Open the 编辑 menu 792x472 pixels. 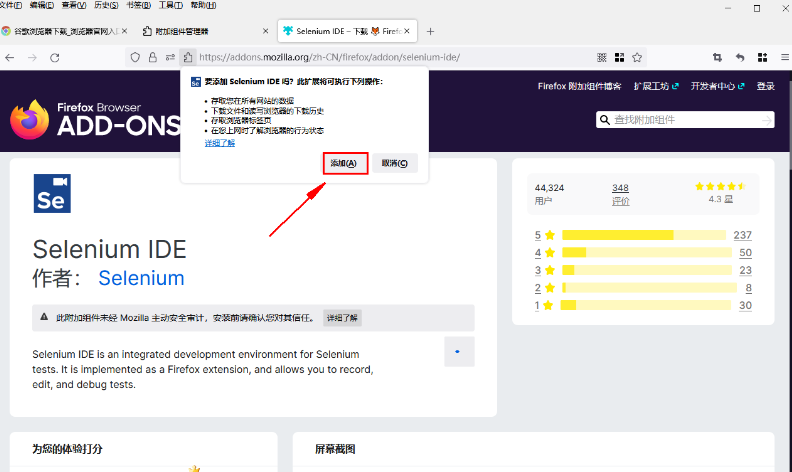point(41,5)
